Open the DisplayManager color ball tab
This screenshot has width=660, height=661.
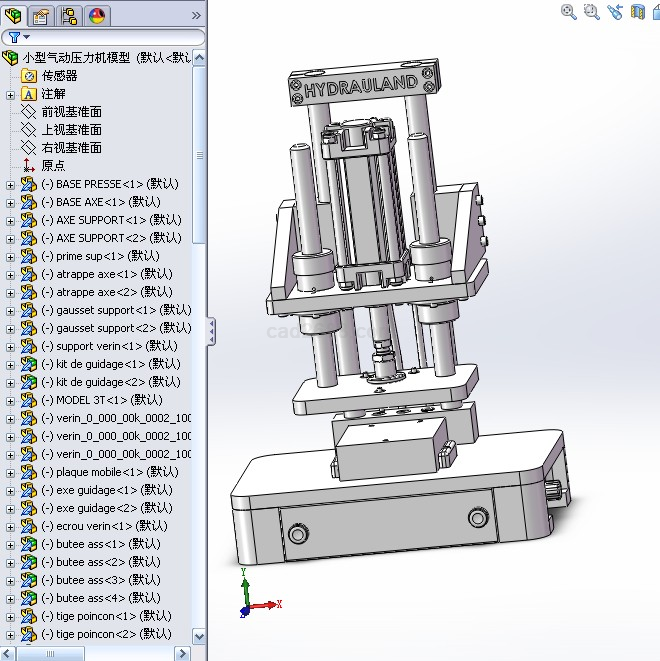coord(97,15)
